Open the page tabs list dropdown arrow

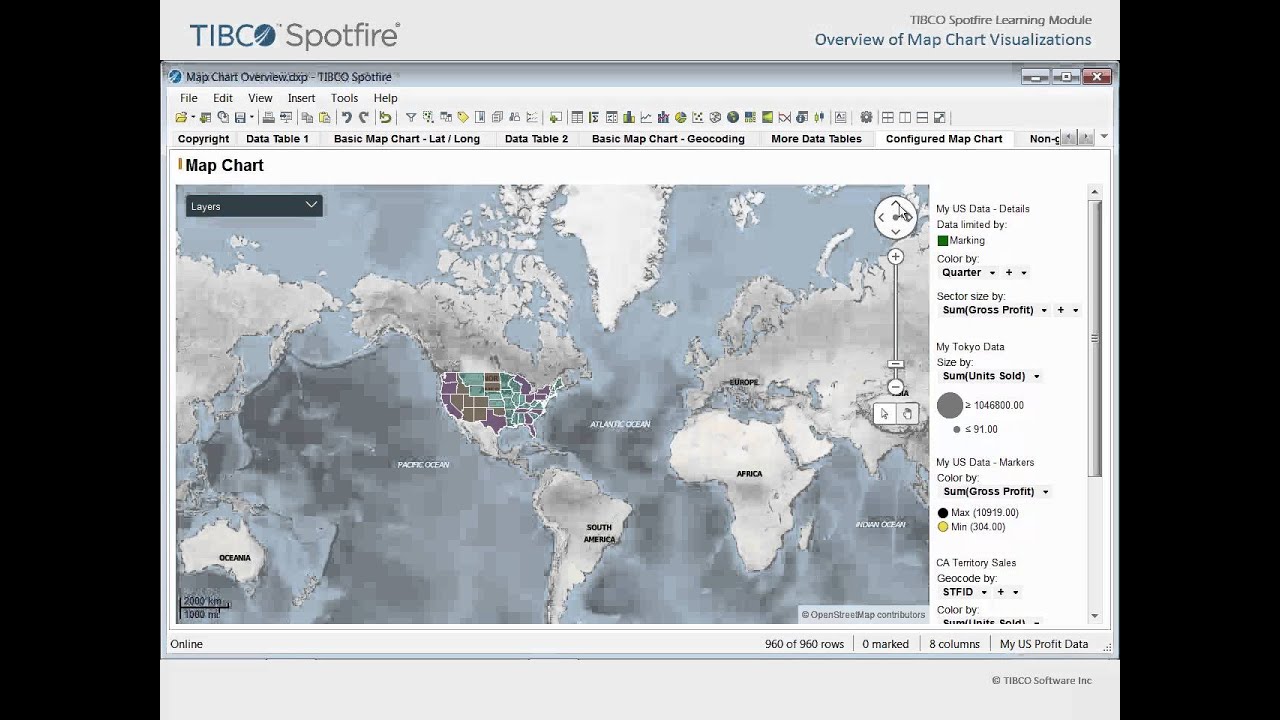point(1104,136)
